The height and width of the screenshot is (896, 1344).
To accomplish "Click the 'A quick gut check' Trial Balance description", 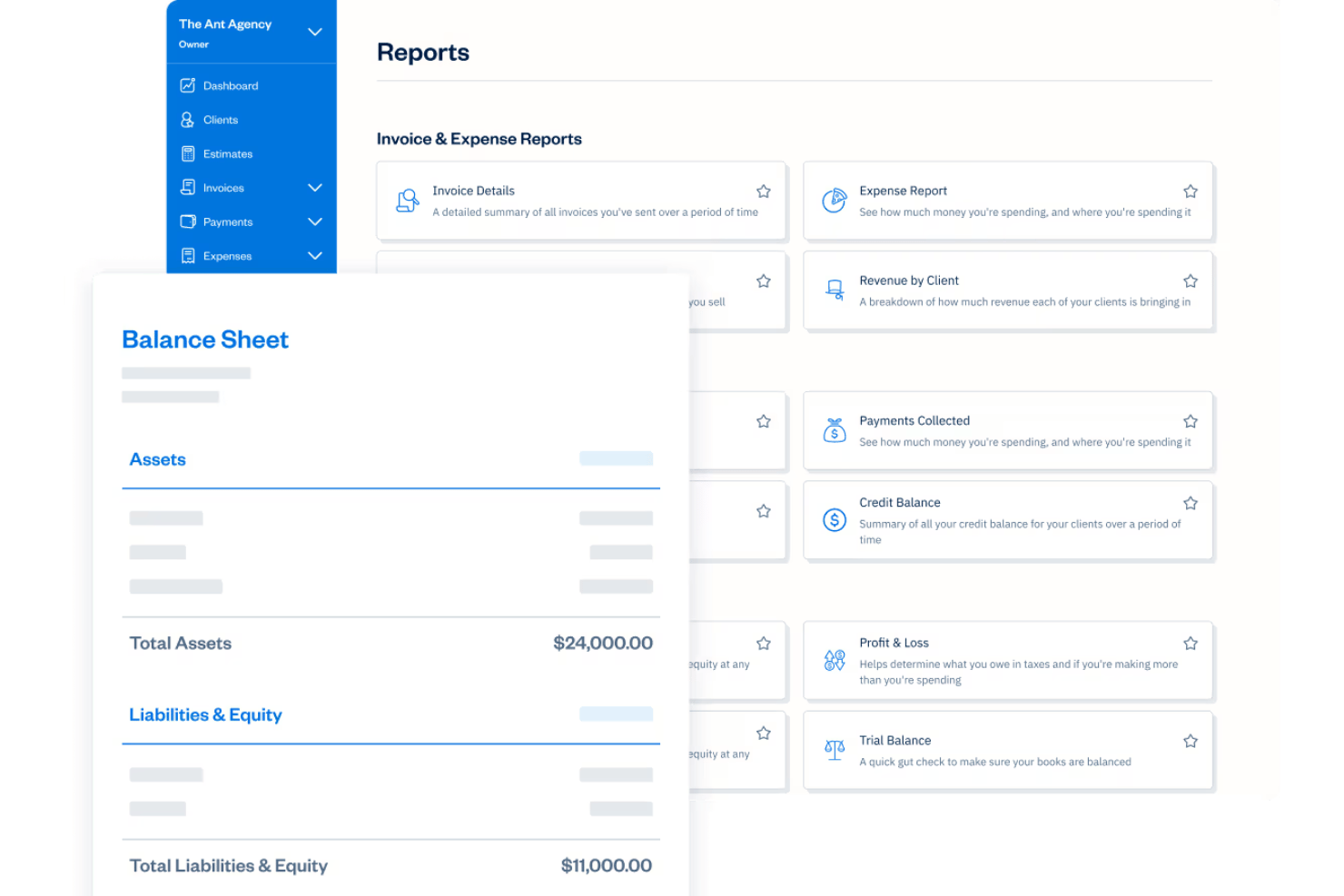I will pos(995,763).
